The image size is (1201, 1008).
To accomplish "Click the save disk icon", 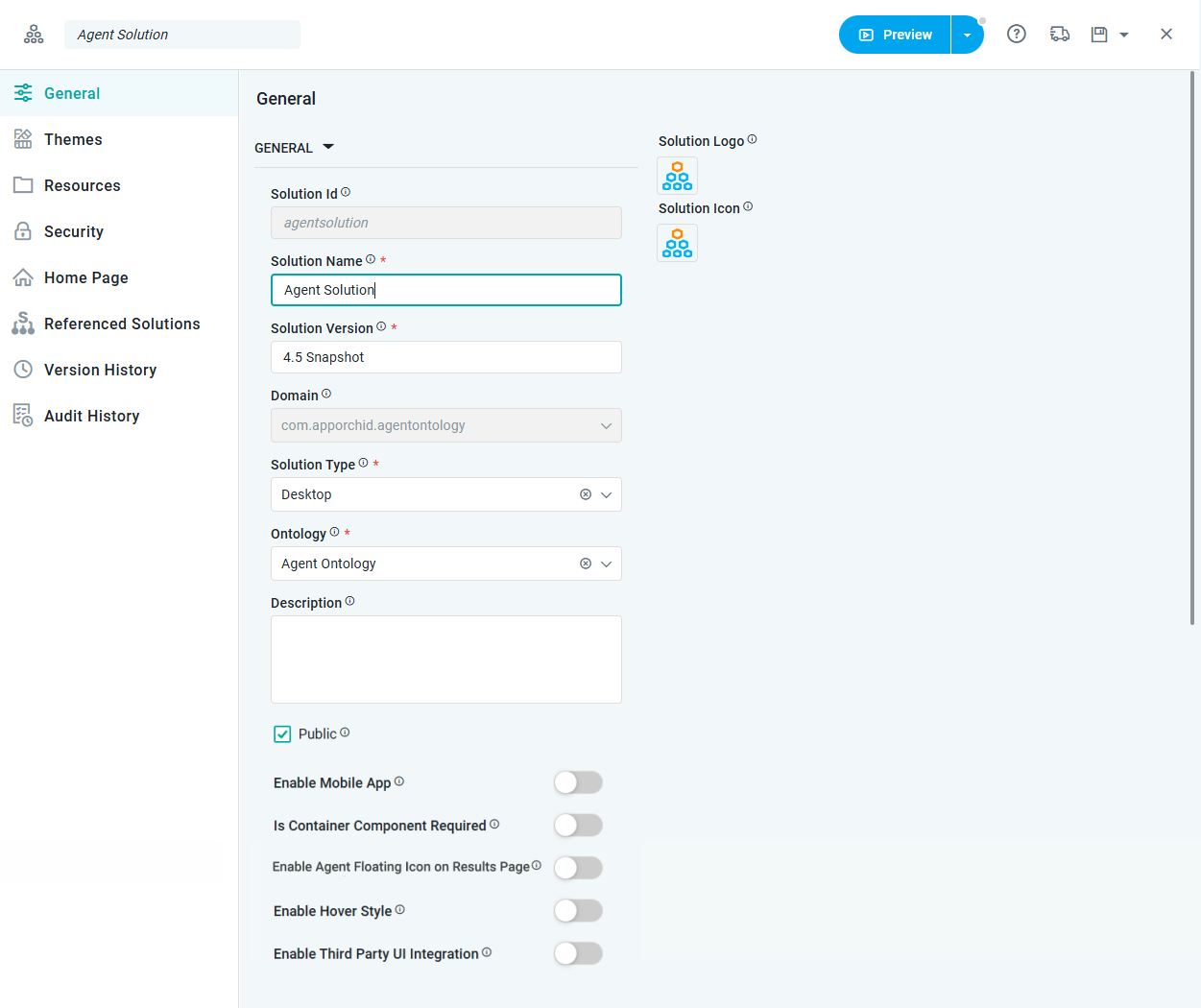I will (x=1099, y=35).
